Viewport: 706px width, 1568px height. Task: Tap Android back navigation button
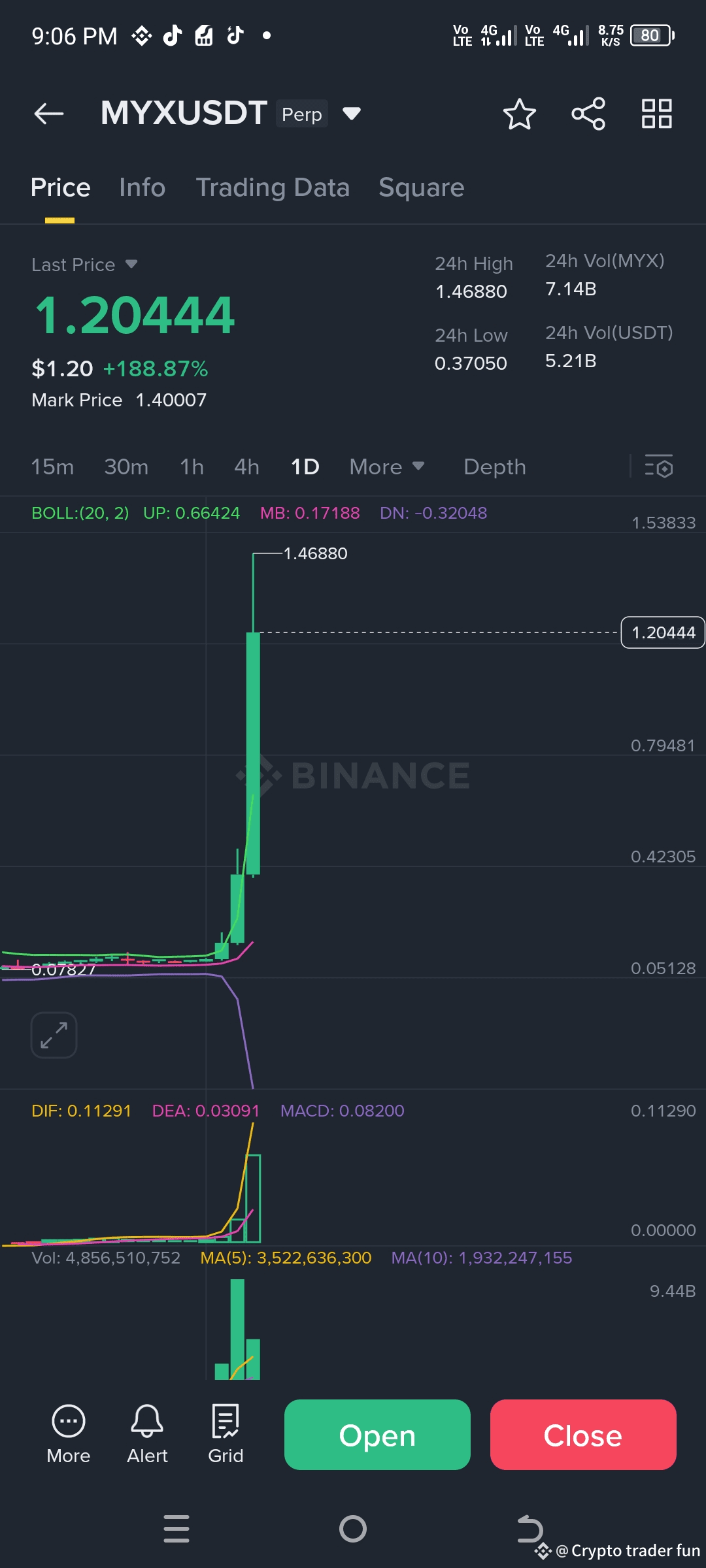point(529,1529)
